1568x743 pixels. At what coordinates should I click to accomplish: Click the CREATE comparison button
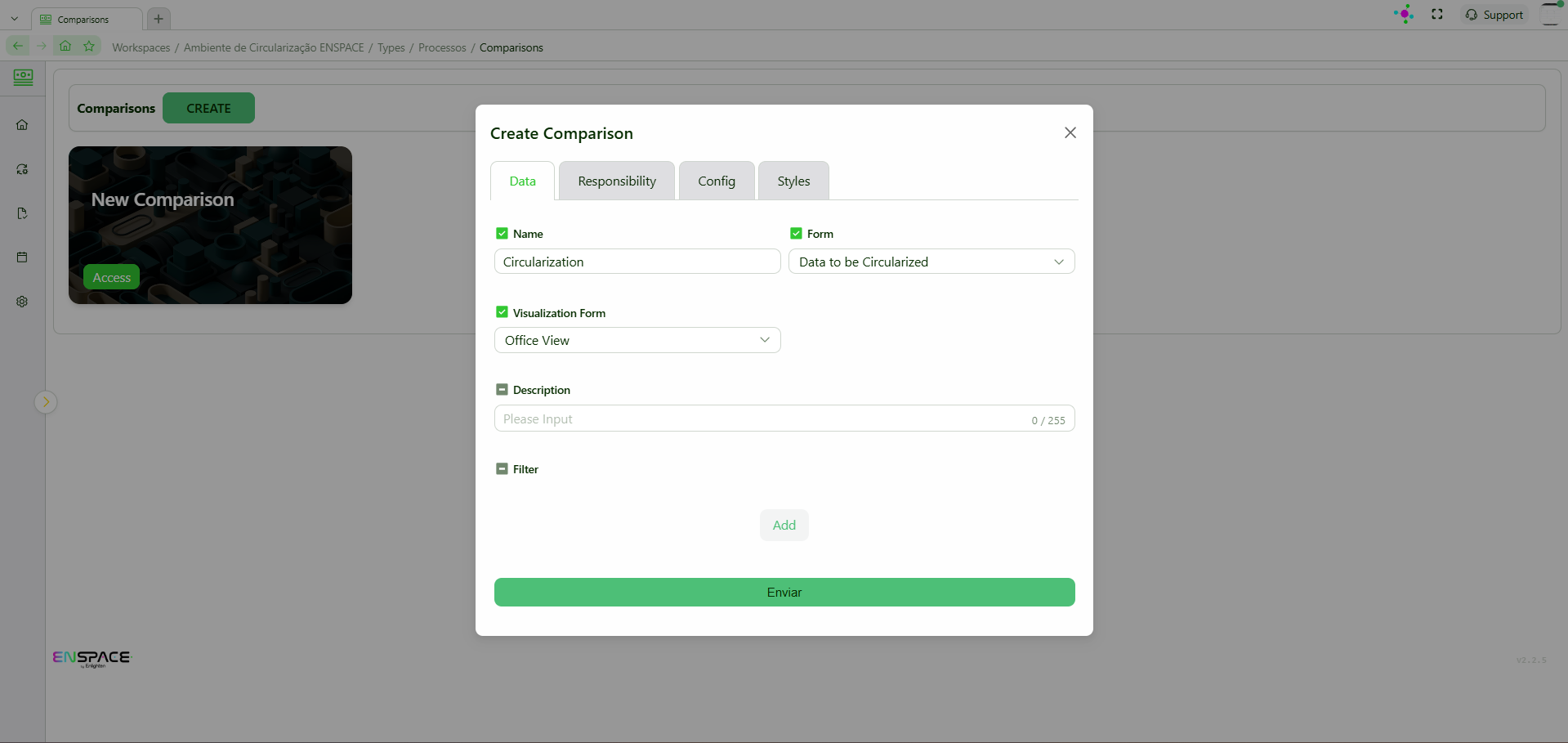tap(208, 108)
